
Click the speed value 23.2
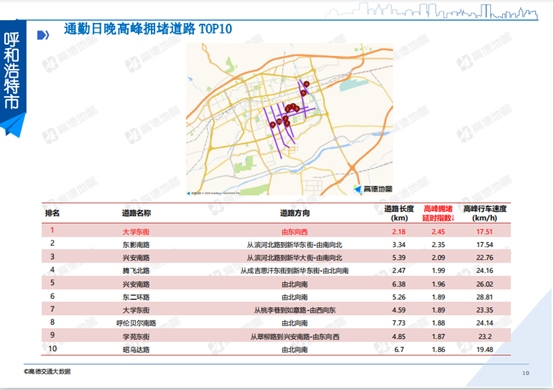click(485, 337)
